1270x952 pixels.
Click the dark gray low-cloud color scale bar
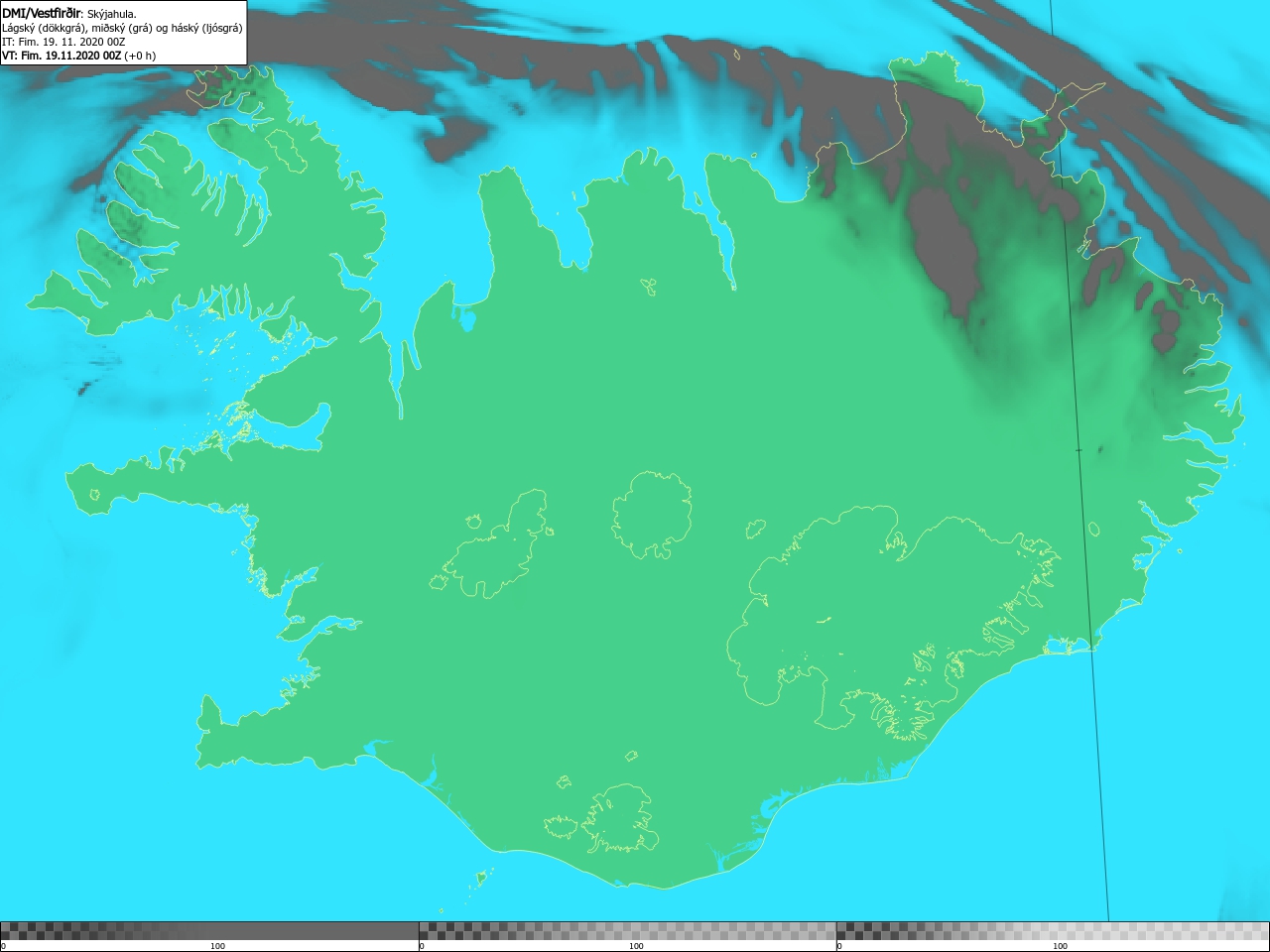click(x=209, y=931)
